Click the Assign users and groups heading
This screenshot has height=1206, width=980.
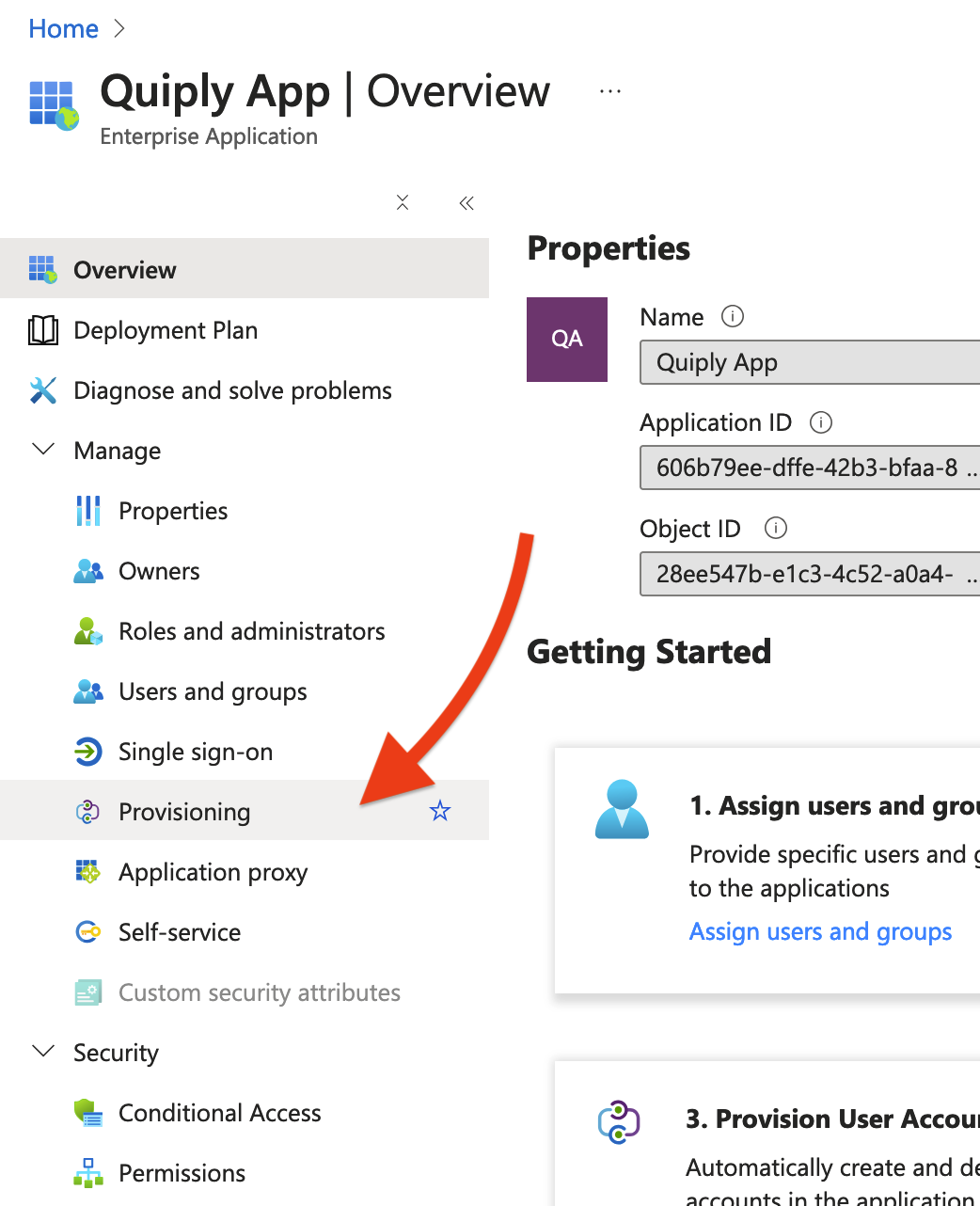834,806
